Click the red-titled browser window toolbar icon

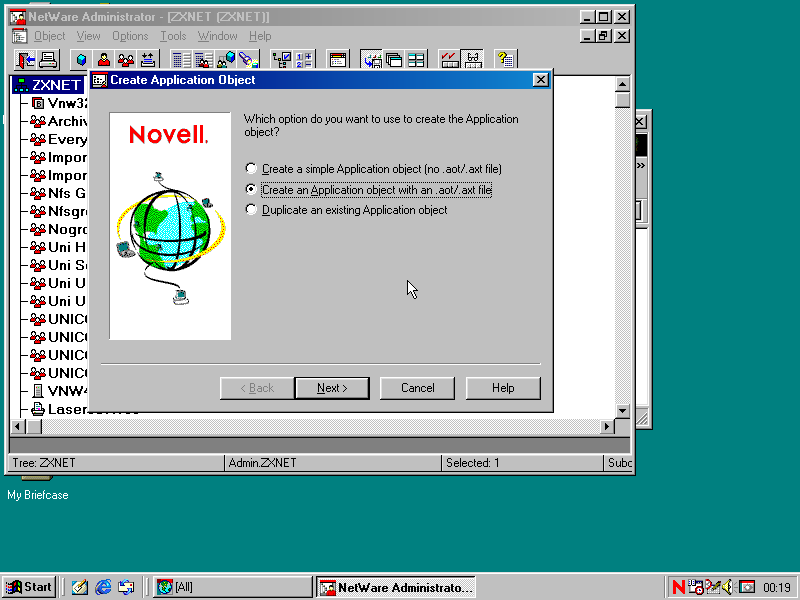tap(337, 60)
